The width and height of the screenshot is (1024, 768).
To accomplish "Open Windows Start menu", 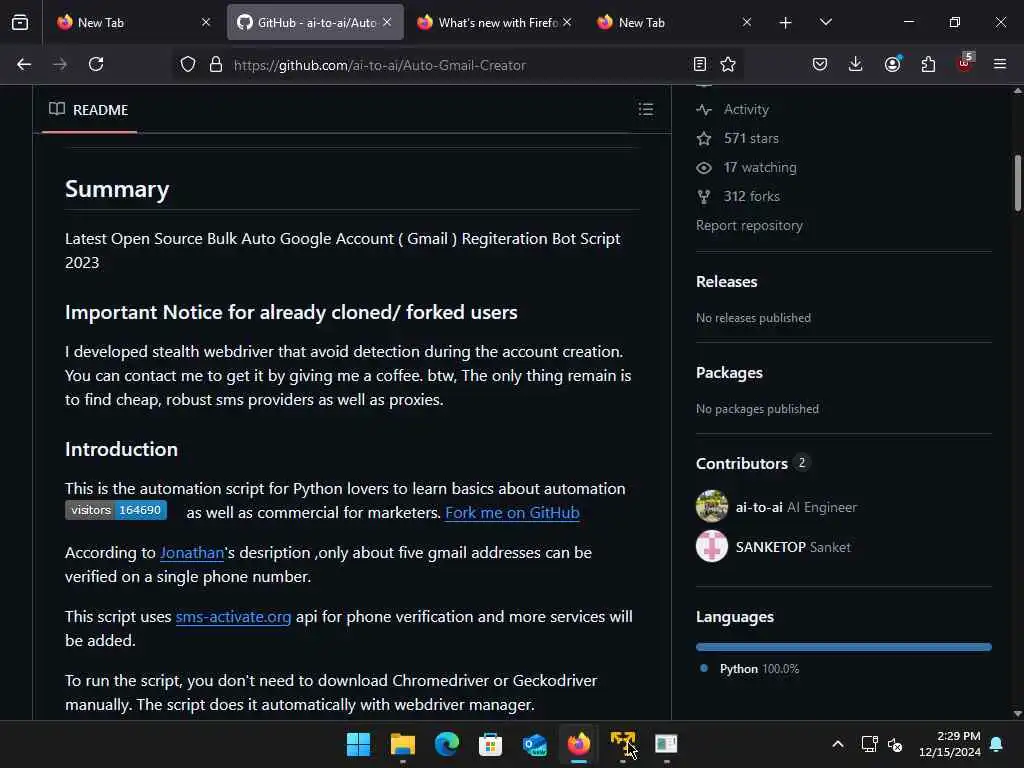I will pos(358,744).
